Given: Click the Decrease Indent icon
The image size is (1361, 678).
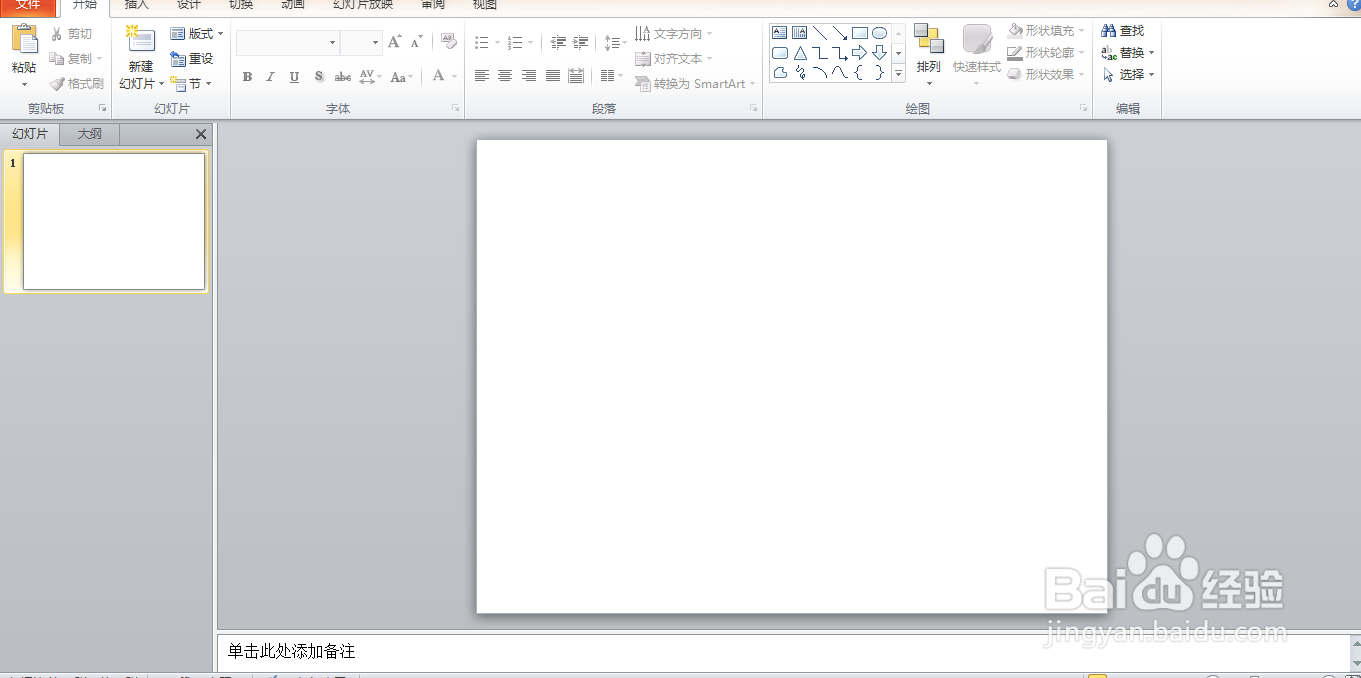Looking at the screenshot, I should pos(558,42).
